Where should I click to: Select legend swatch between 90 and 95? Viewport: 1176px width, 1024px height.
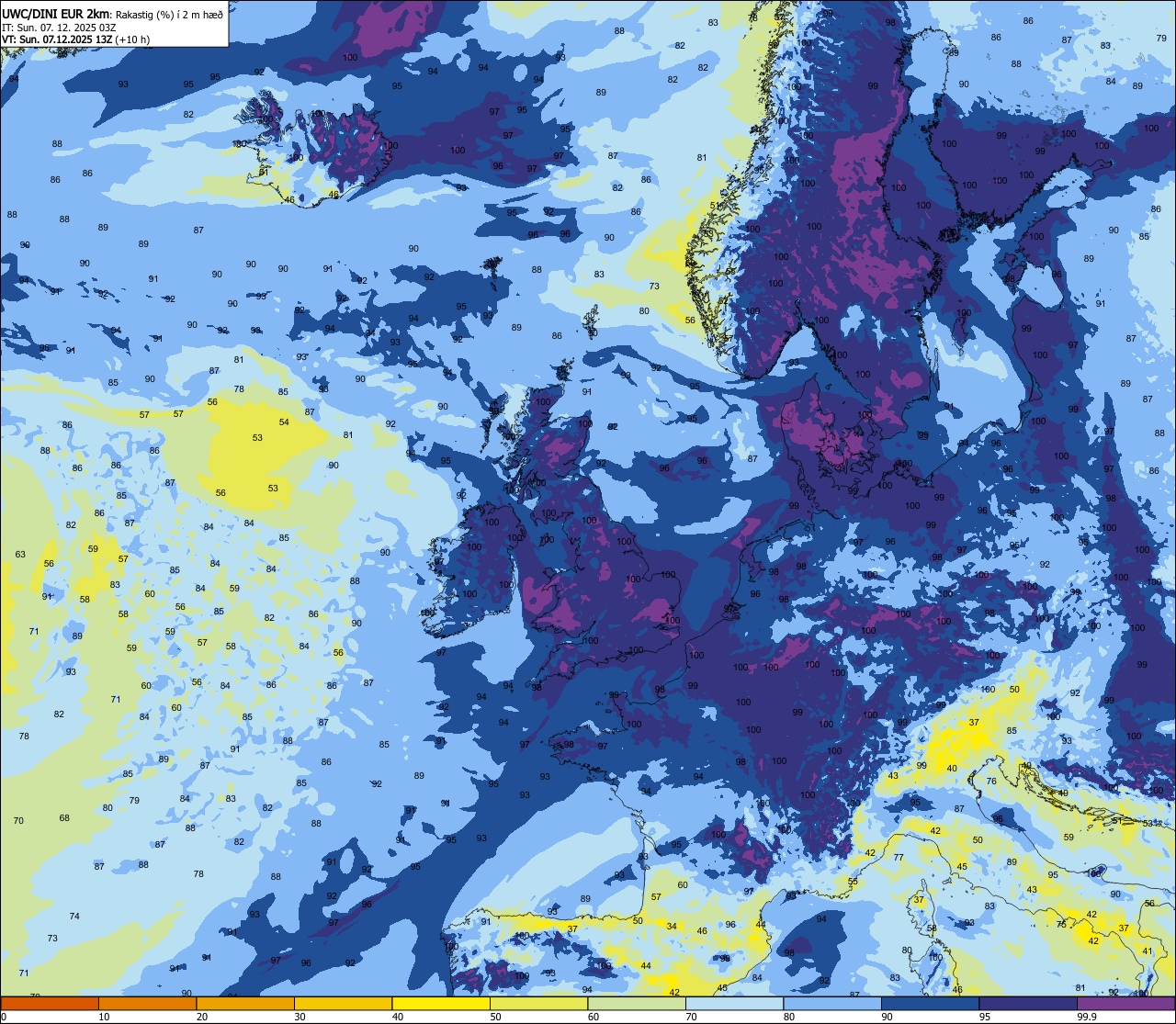click(x=930, y=1003)
